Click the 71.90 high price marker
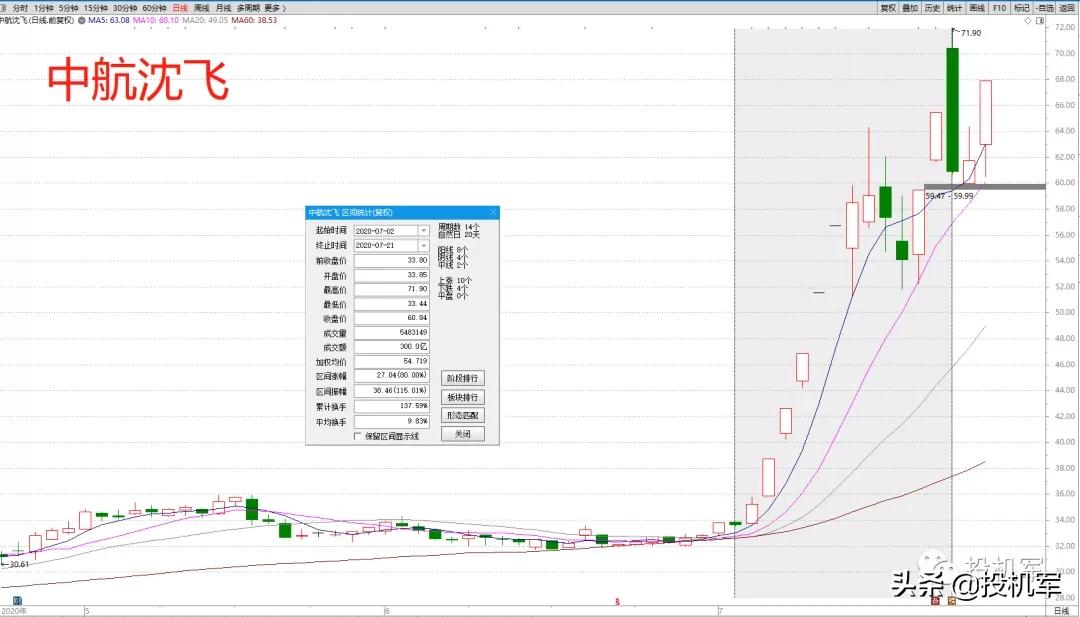 [x=970, y=33]
